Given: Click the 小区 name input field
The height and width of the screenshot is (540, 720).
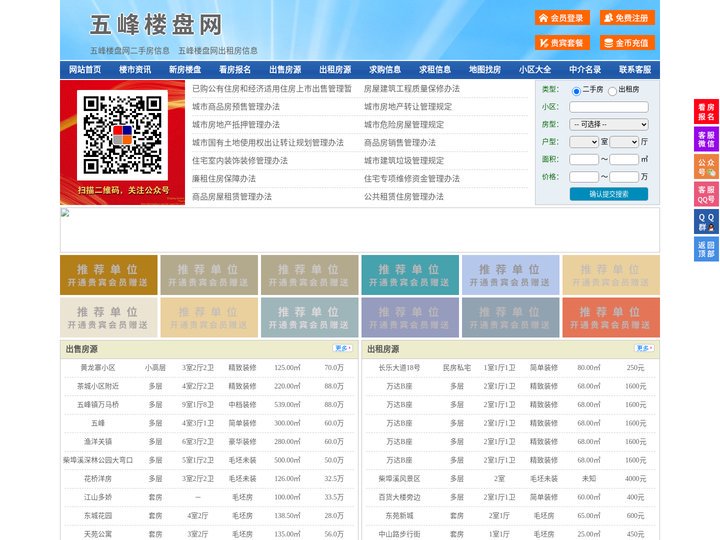Looking at the screenshot, I should pos(609,107).
